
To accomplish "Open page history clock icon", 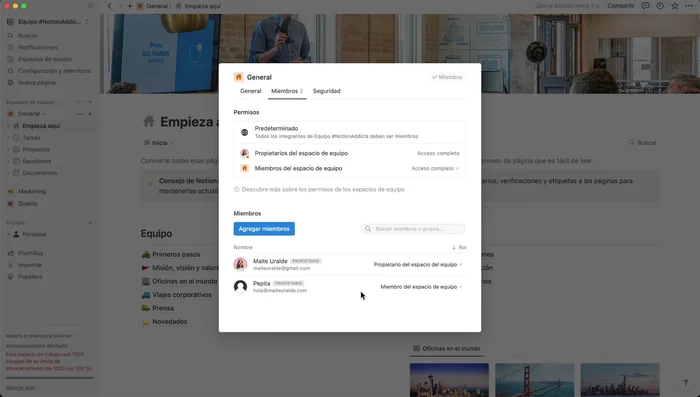I will (x=660, y=6).
